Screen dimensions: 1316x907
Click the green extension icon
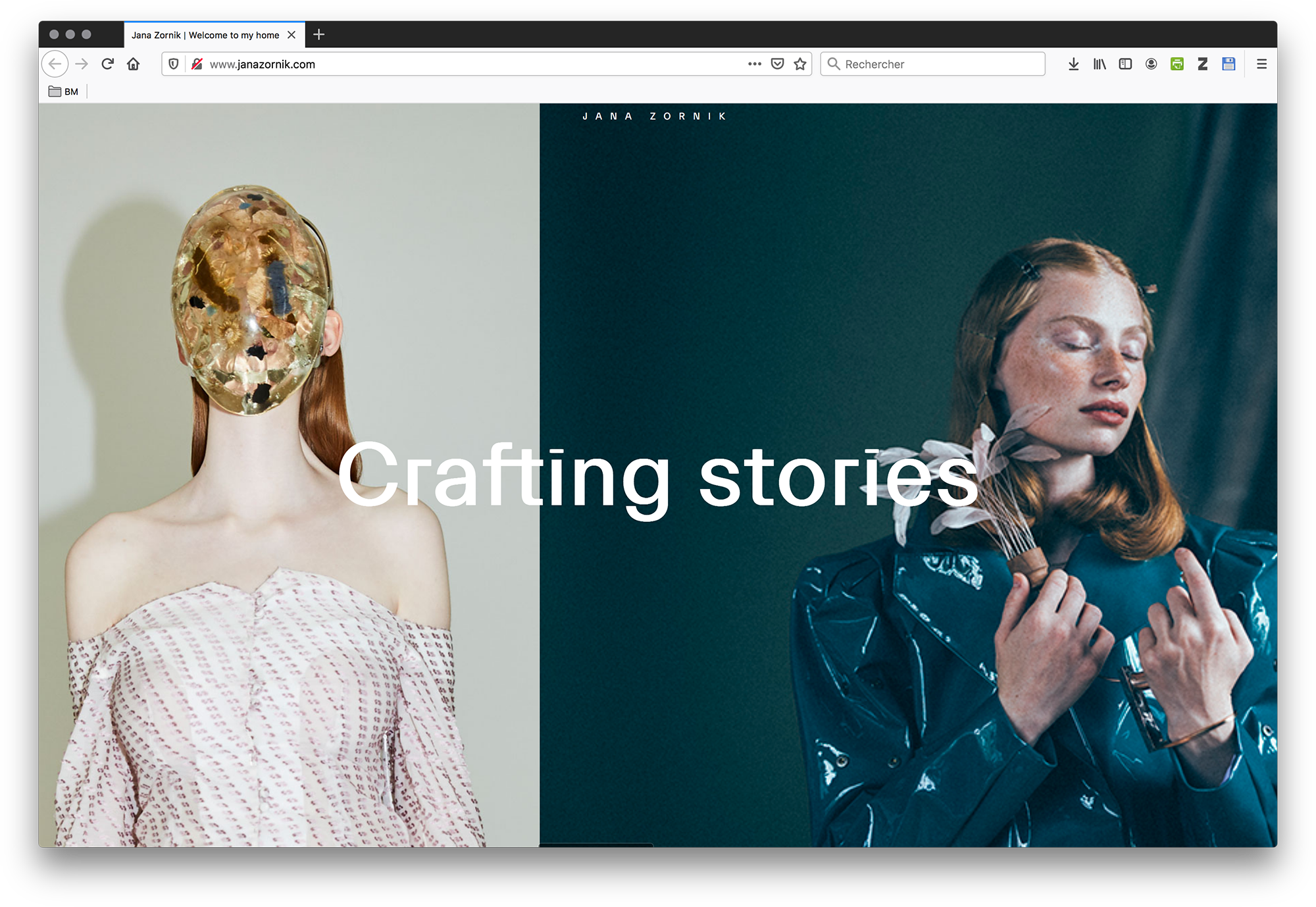click(x=1177, y=64)
